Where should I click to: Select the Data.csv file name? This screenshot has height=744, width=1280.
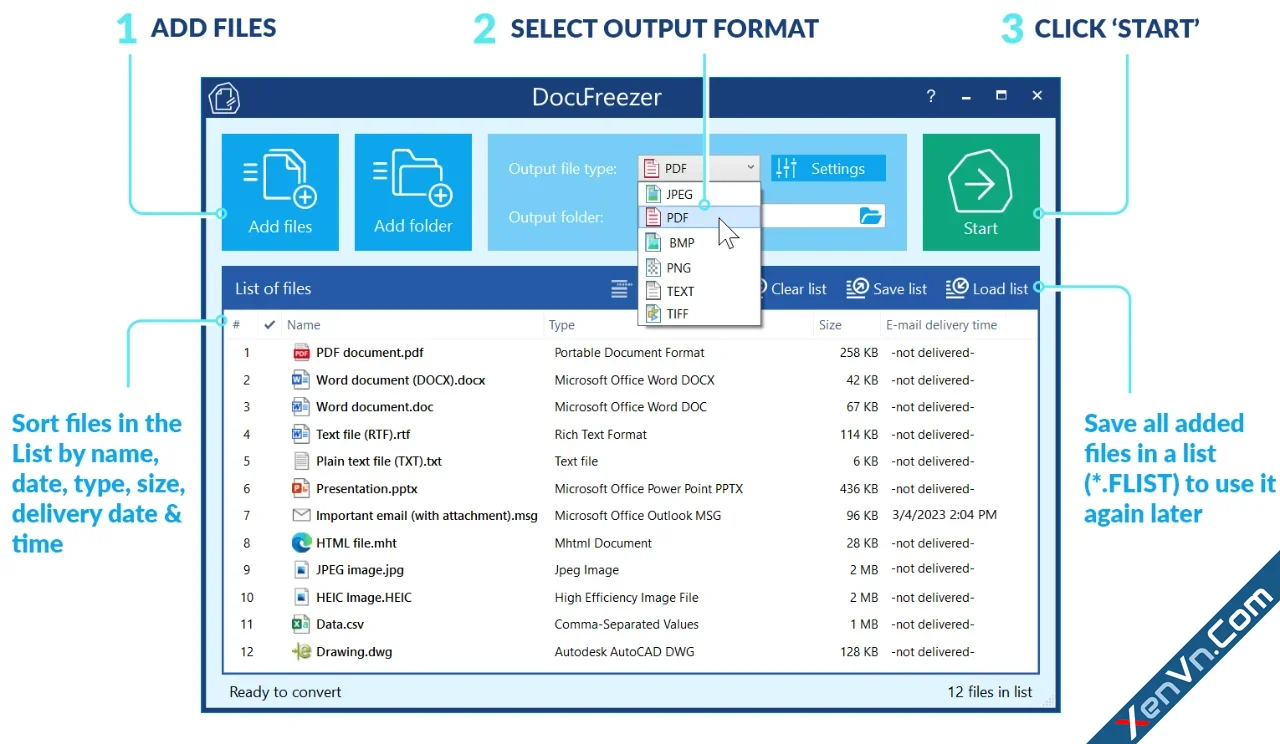click(340, 624)
